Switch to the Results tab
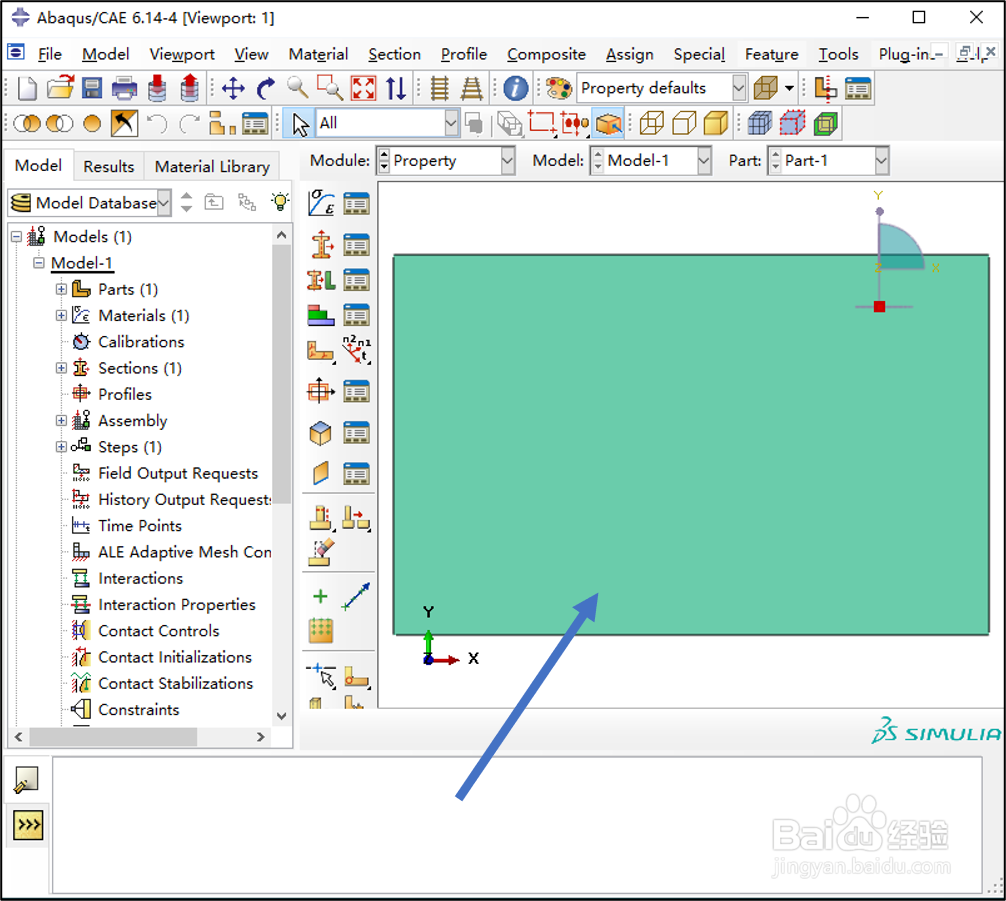1006x901 pixels. coord(108,167)
